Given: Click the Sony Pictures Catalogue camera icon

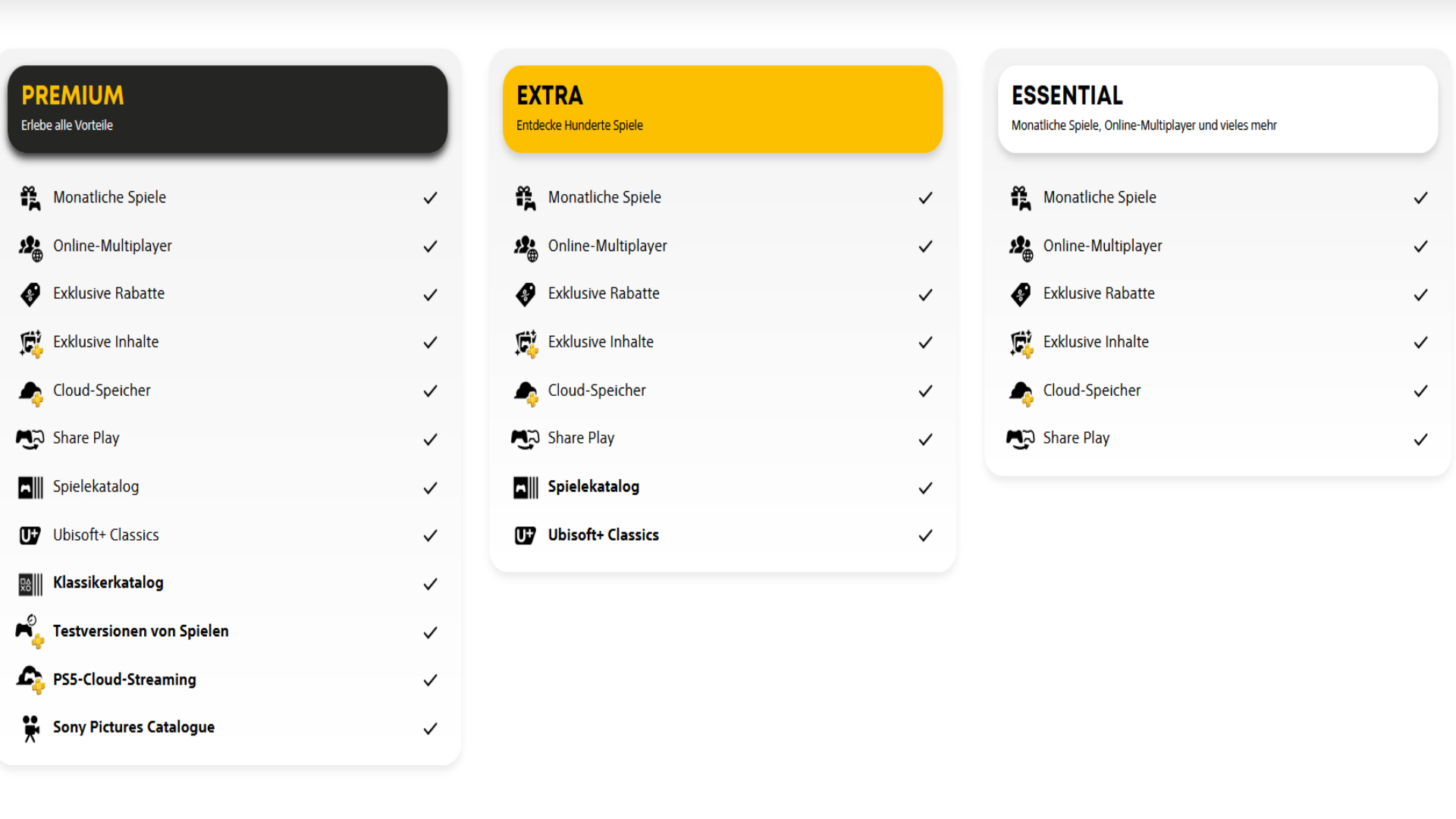Looking at the screenshot, I should (x=30, y=728).
